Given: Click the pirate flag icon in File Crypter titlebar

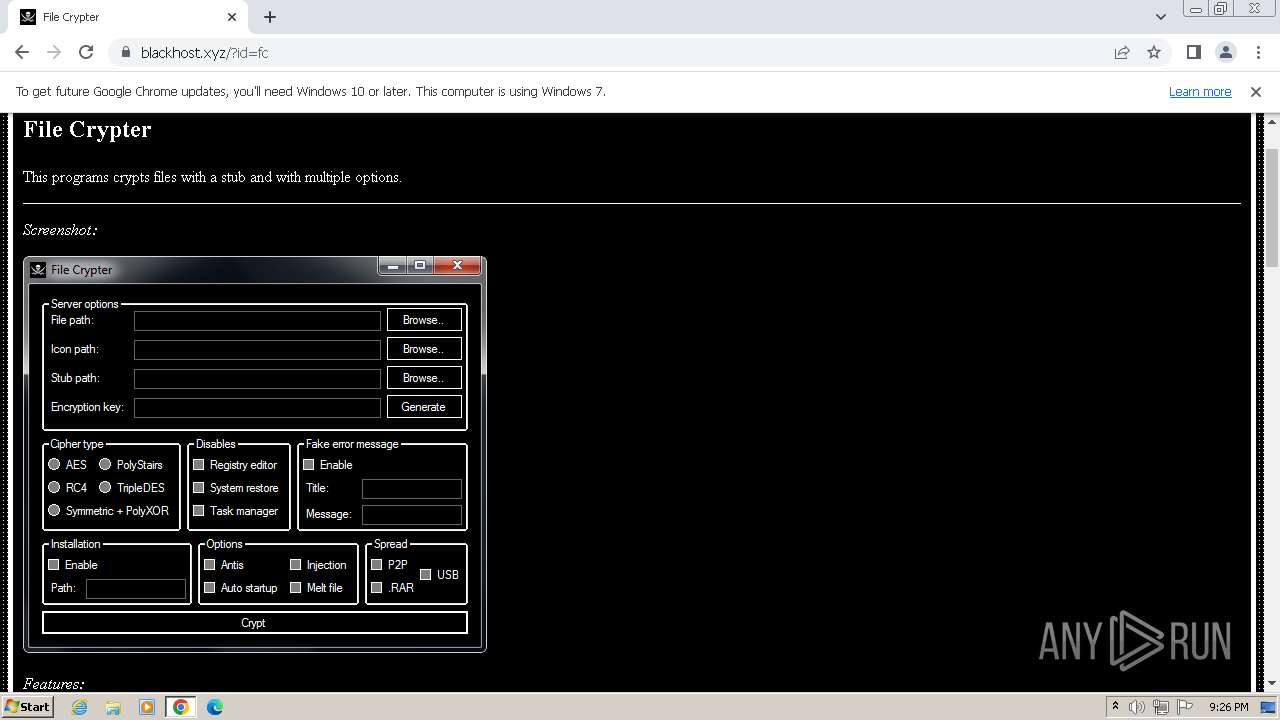Looking at the screenshot, I should (x=38, y=269).
